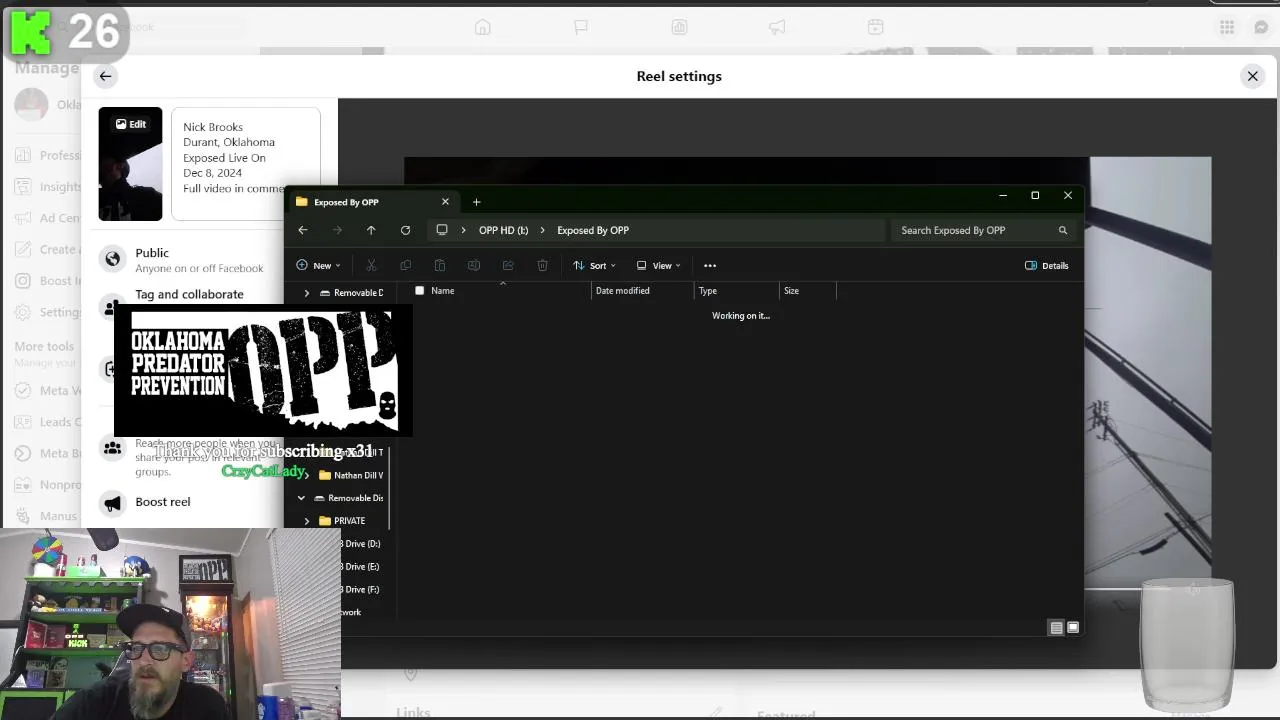This screenshot has width=1280, height=720.
Task: Click the Boost reel megaphone icon
Action: 113,502
